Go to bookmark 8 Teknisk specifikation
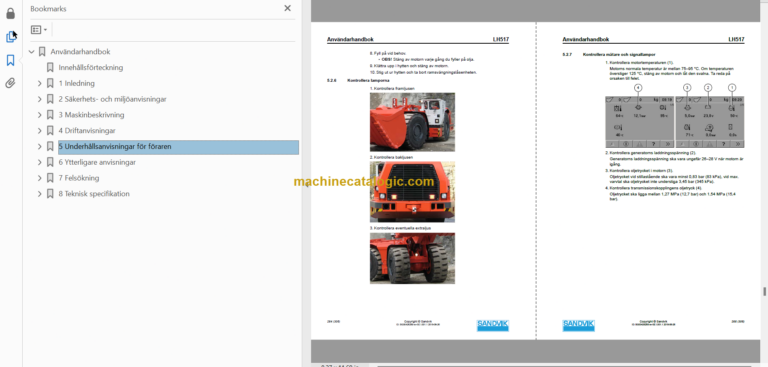Image resolution: width=768 pixels, height=367 pixels. (94, 194)
